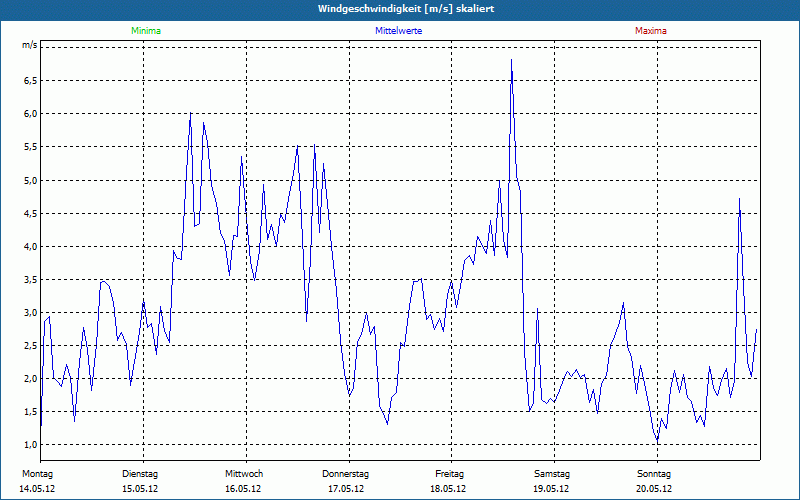This screenshot has width=800, height=500.
Task: Click the 6,0 y-axis value
Action: point(31,114)
